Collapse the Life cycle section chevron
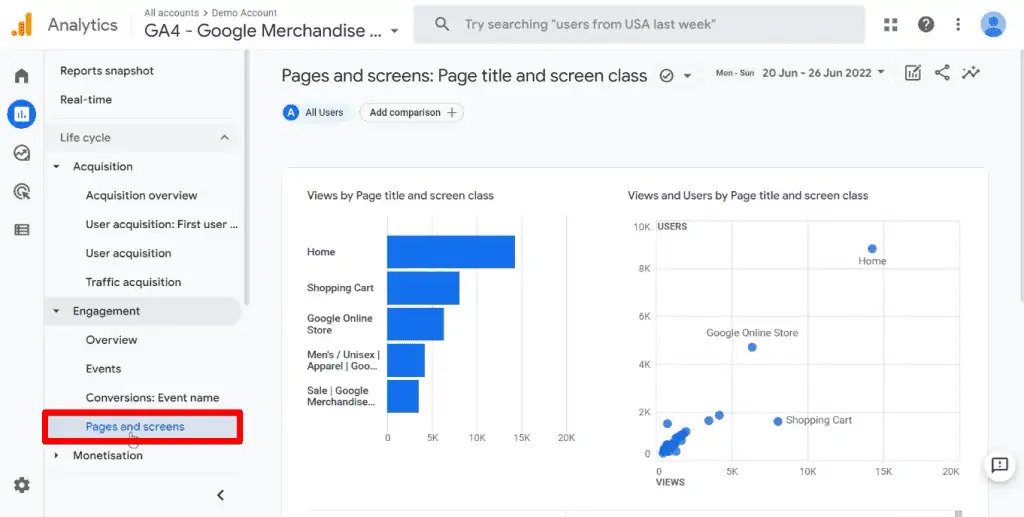 224,138
